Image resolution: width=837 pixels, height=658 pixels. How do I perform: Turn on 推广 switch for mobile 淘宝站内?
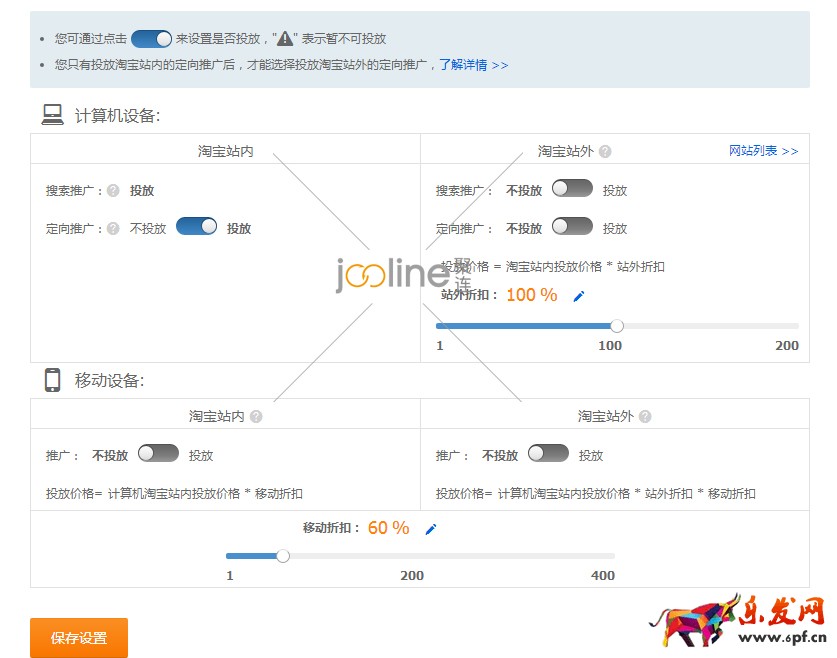pos(158,454)
